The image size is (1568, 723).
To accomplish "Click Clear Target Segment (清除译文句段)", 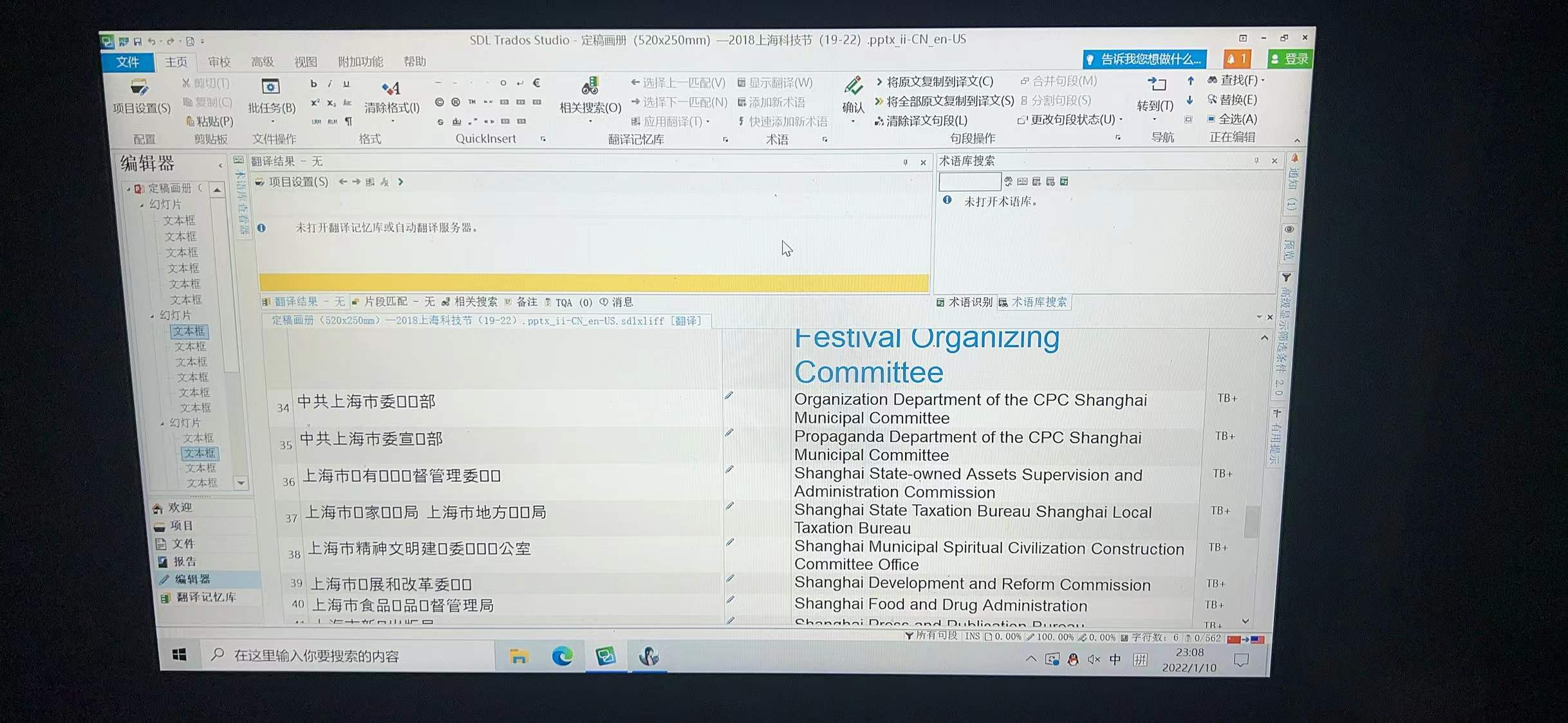I will pyautogui.click(x=920, y=120).
